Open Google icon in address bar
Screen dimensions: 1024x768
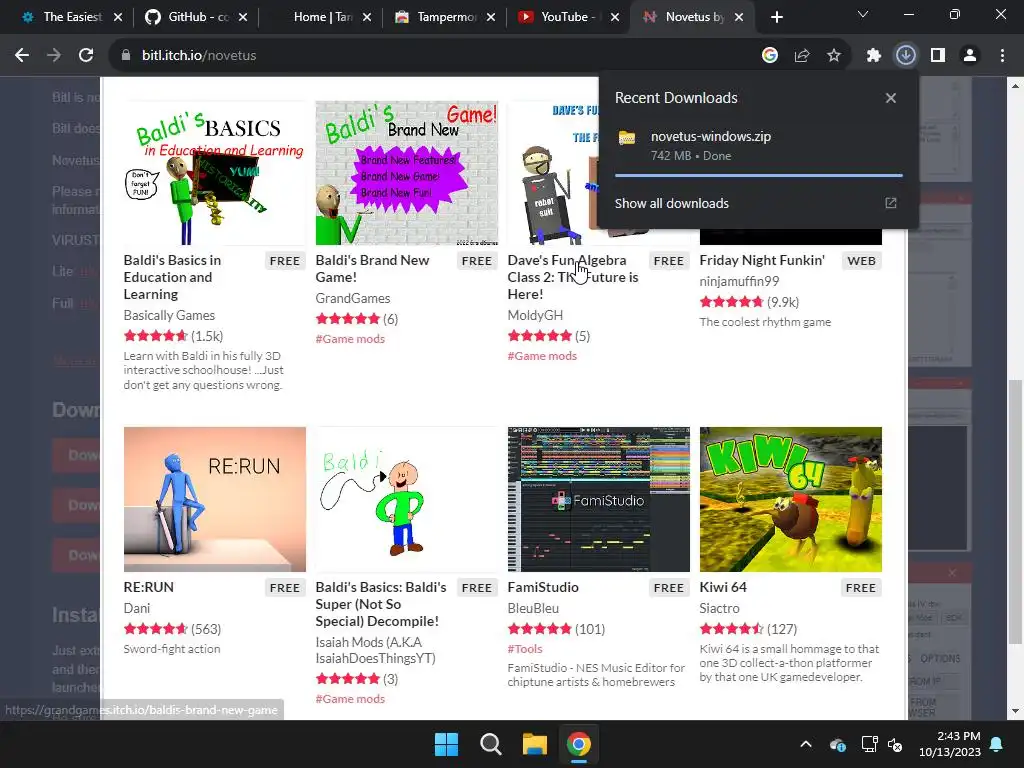coord(770,56)
